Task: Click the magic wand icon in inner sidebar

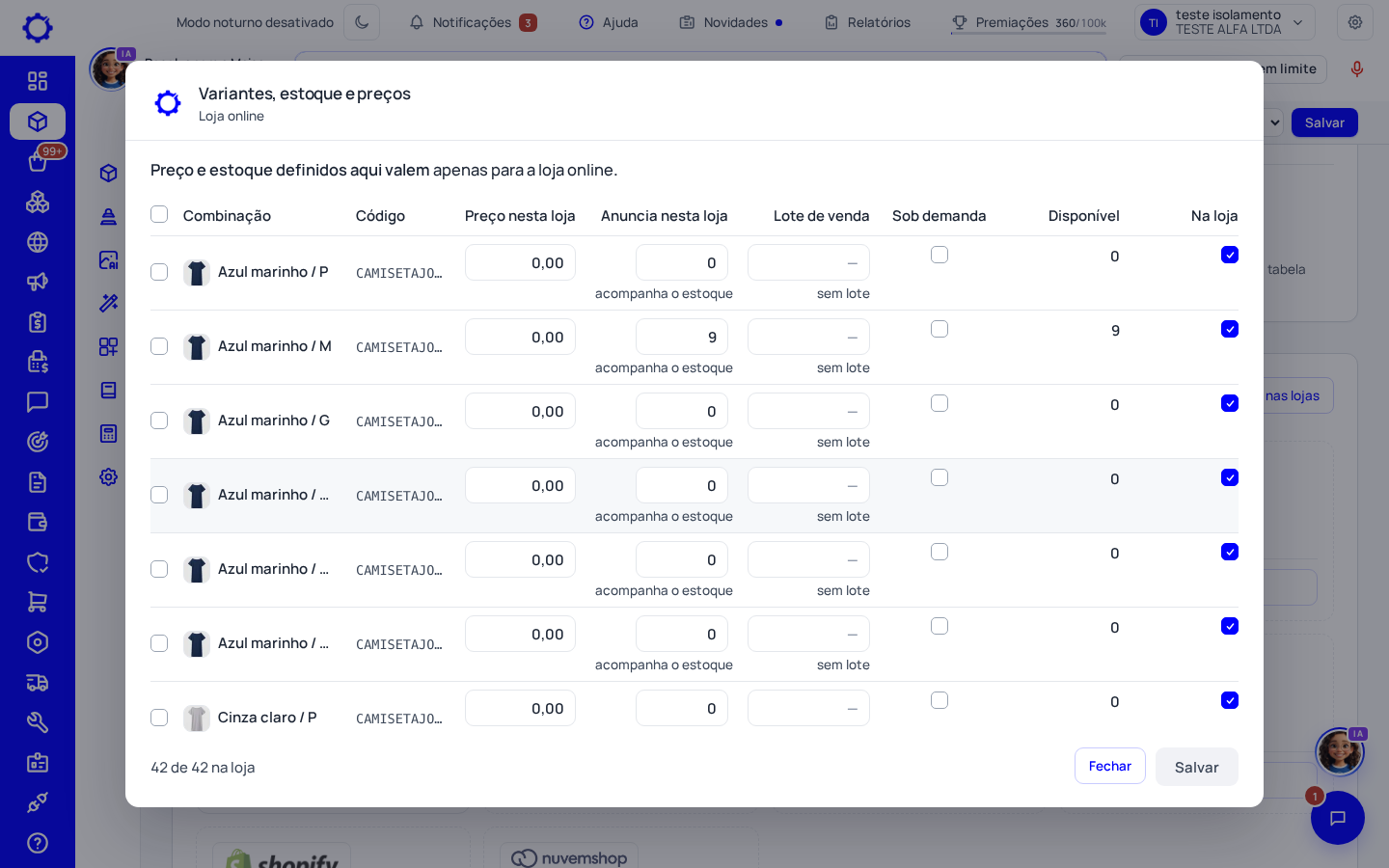Action: (109, 303)
